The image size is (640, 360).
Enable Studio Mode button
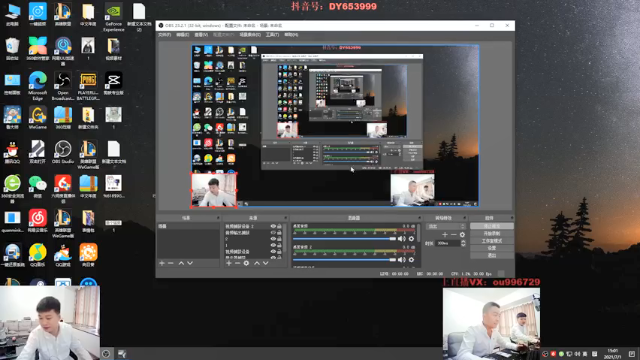491,241
